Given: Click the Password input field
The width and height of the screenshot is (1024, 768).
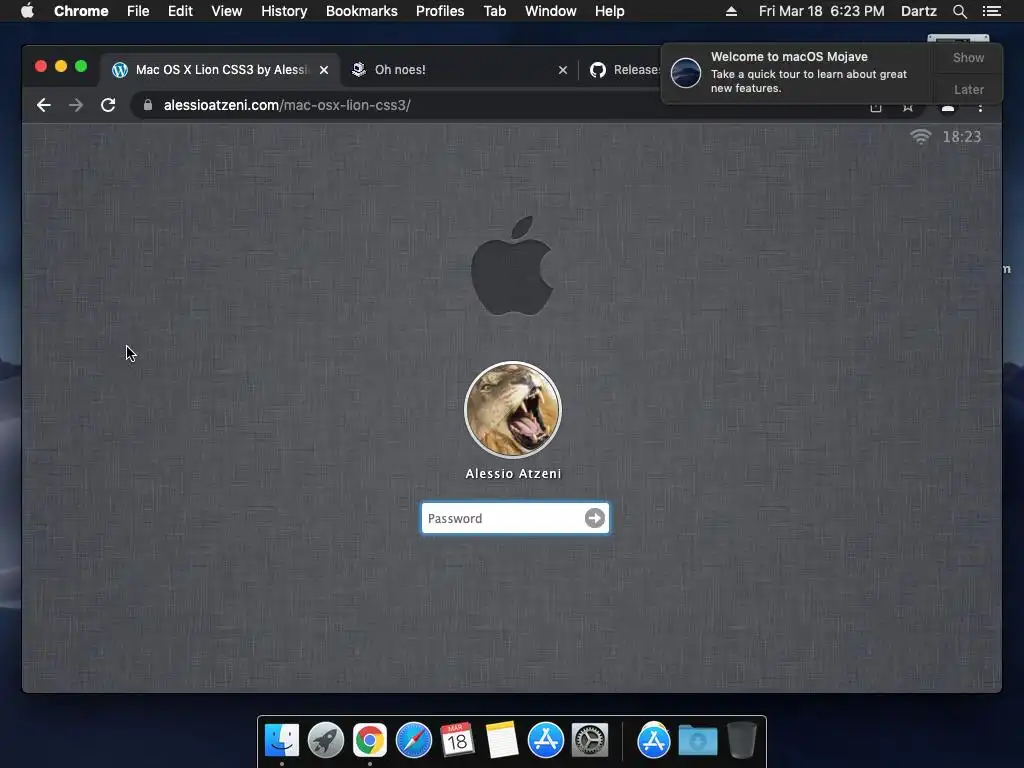Looking at the screenshot, I should tap(515, 518).
